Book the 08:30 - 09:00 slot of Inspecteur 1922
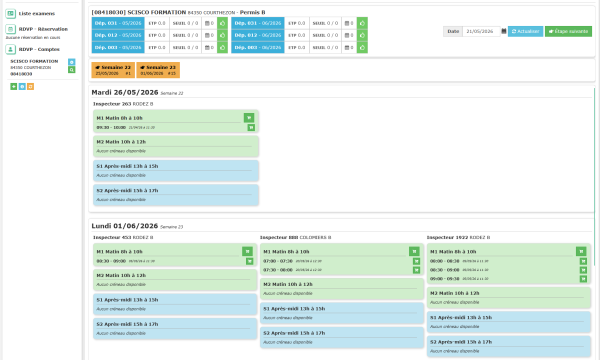 pyautogui.click(x=583, y=270)
